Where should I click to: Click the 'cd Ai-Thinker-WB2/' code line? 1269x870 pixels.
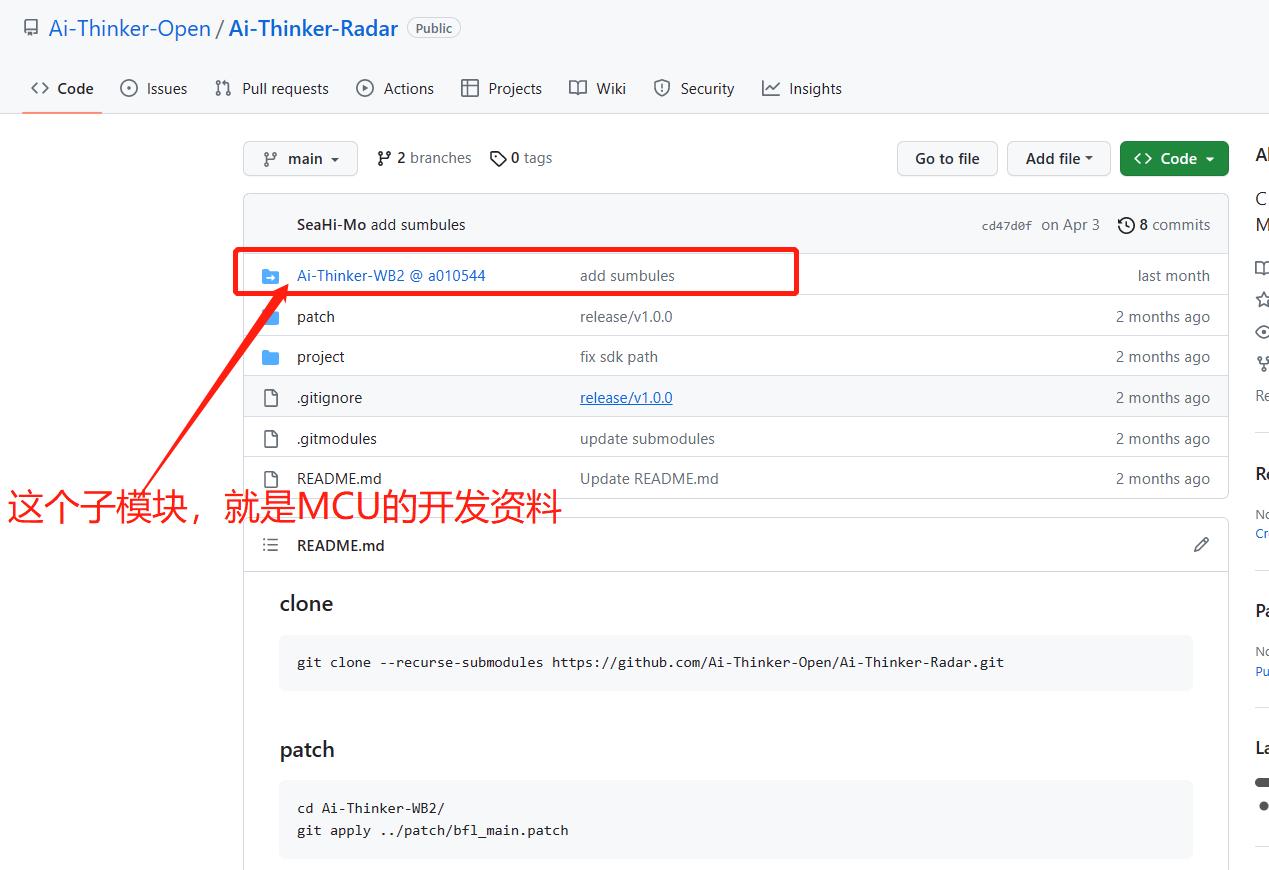(371, 808)
